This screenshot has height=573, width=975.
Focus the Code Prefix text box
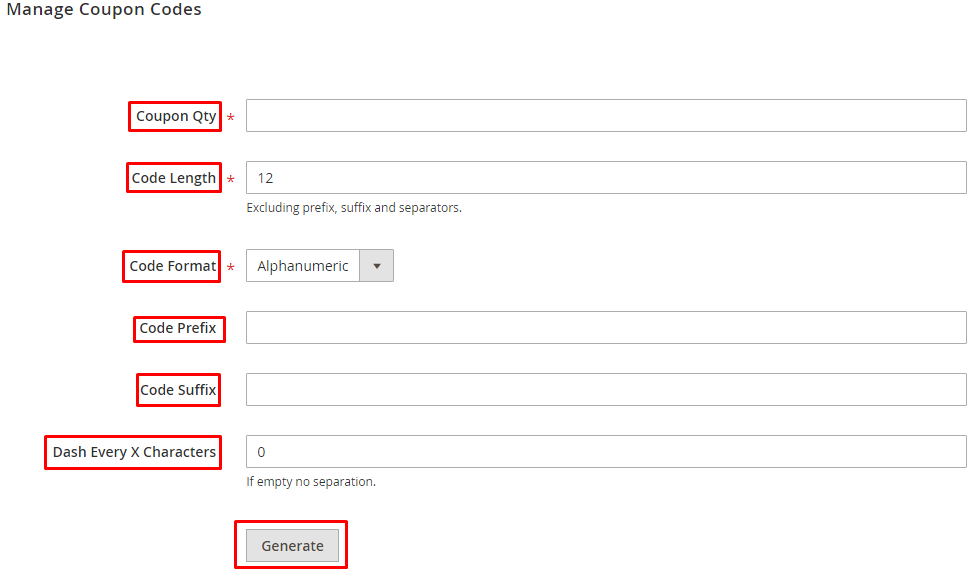606,328
